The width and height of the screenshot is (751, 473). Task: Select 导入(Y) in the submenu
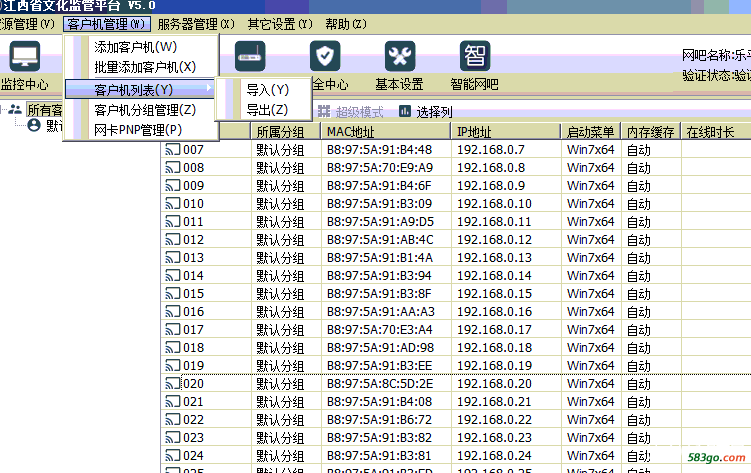point(267,90)
